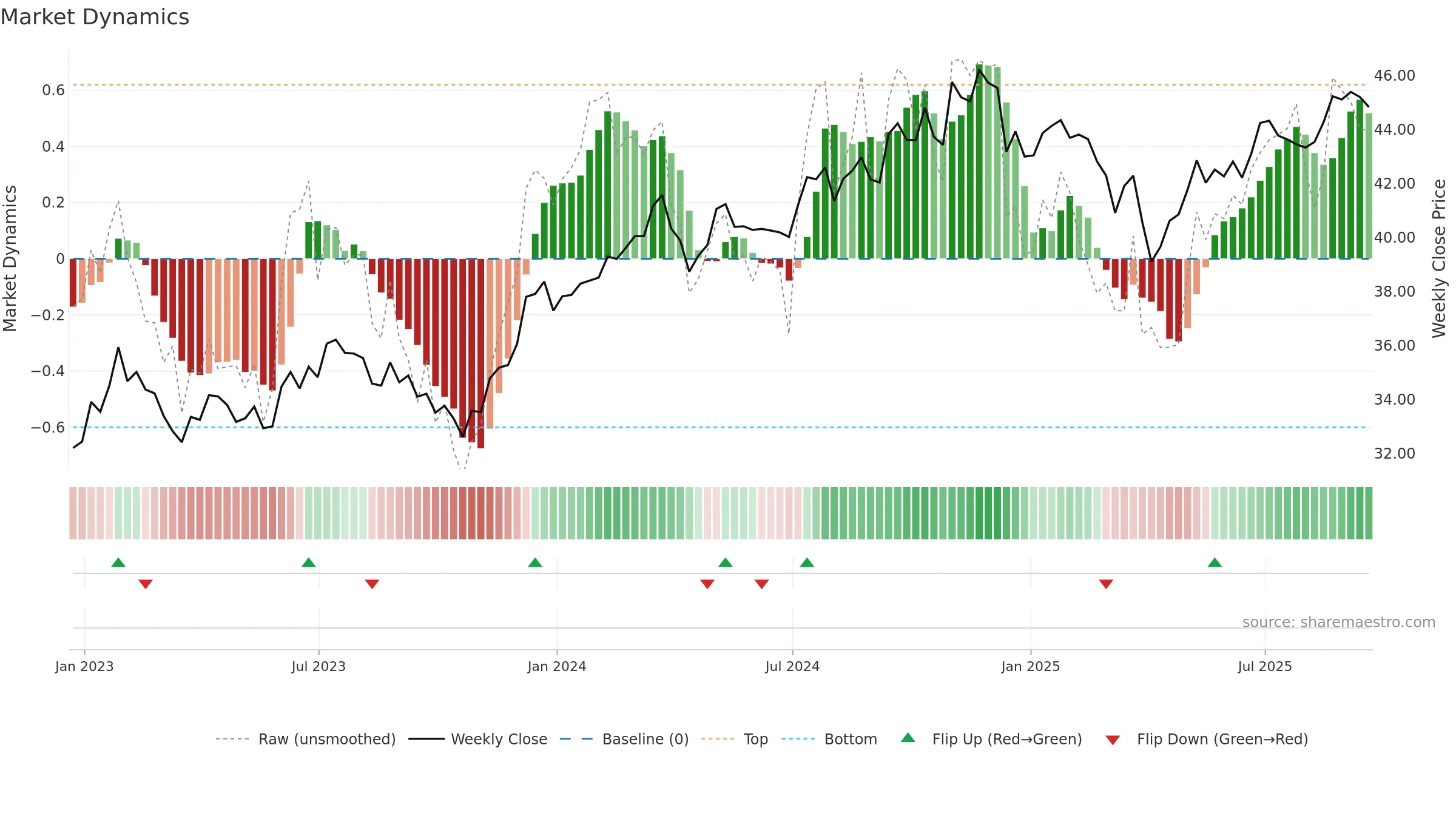1456x819 pixels.
Task: Select the Flip Up marker just before Jul 2023
Action: click(309, 562)
